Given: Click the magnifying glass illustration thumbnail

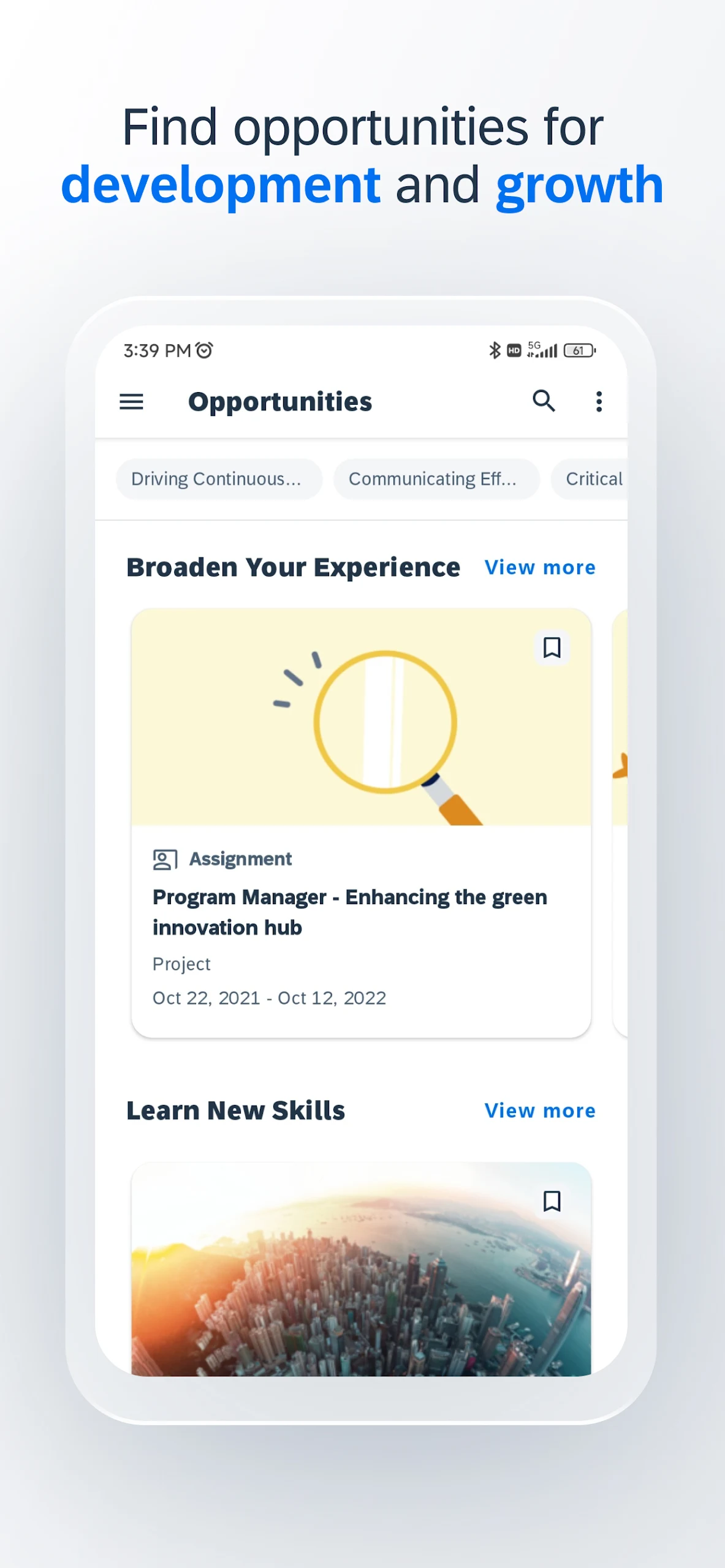Looking at the screenshot, I should click(360, 717).
